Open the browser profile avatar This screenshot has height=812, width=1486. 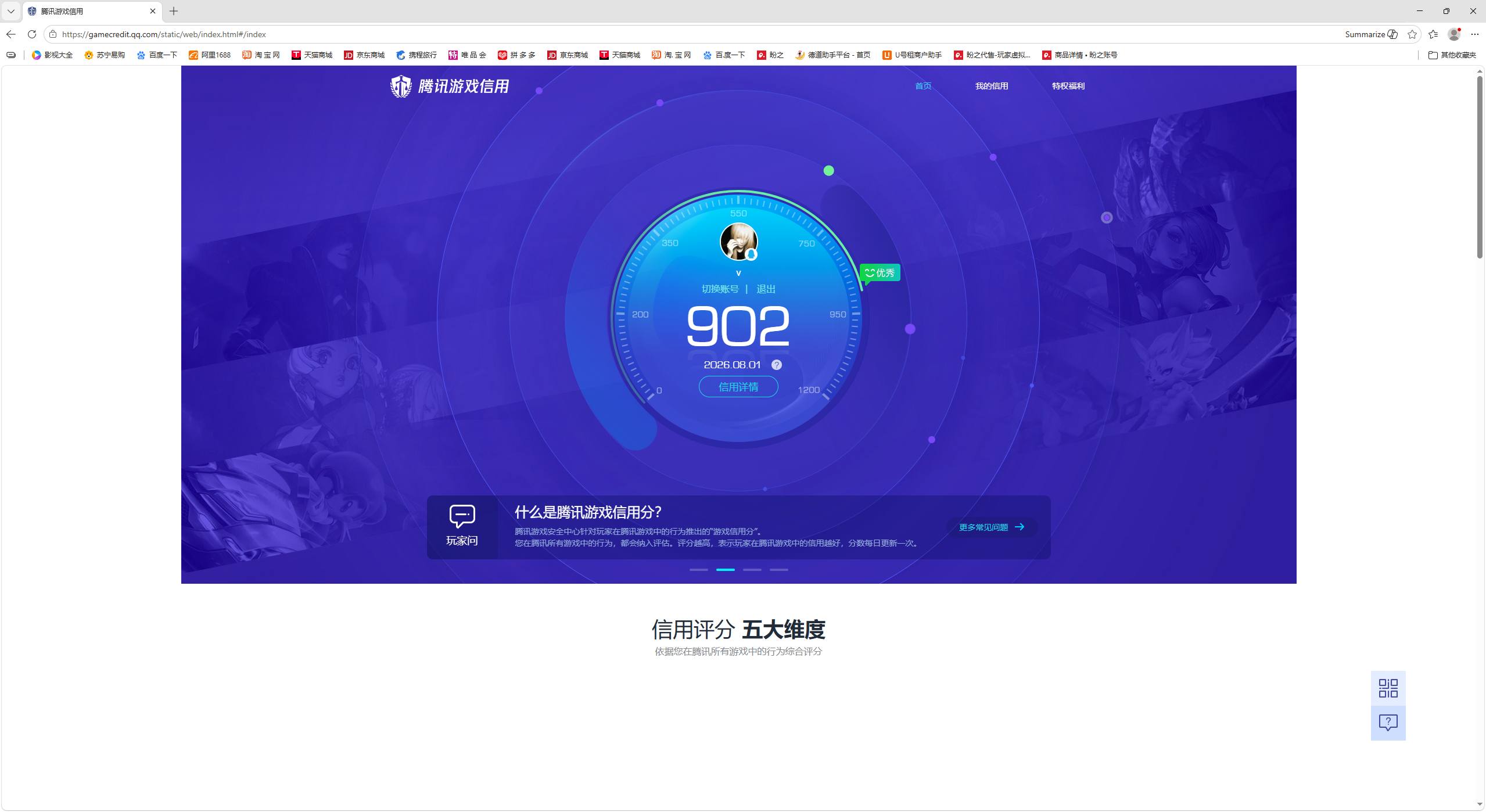tap(1454, 34)
